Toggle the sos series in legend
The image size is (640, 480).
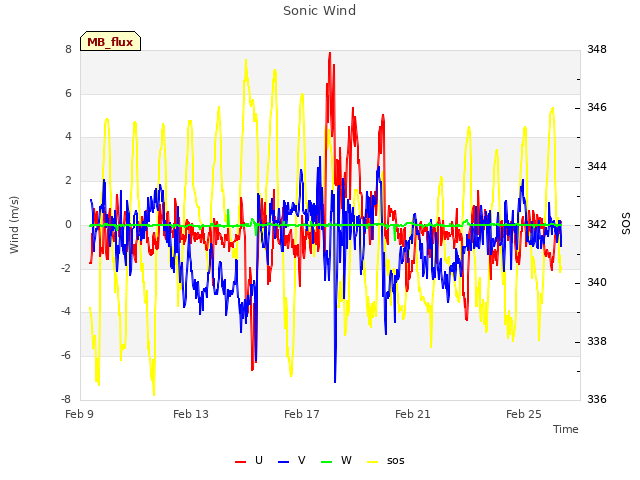[x=386, y=460]
